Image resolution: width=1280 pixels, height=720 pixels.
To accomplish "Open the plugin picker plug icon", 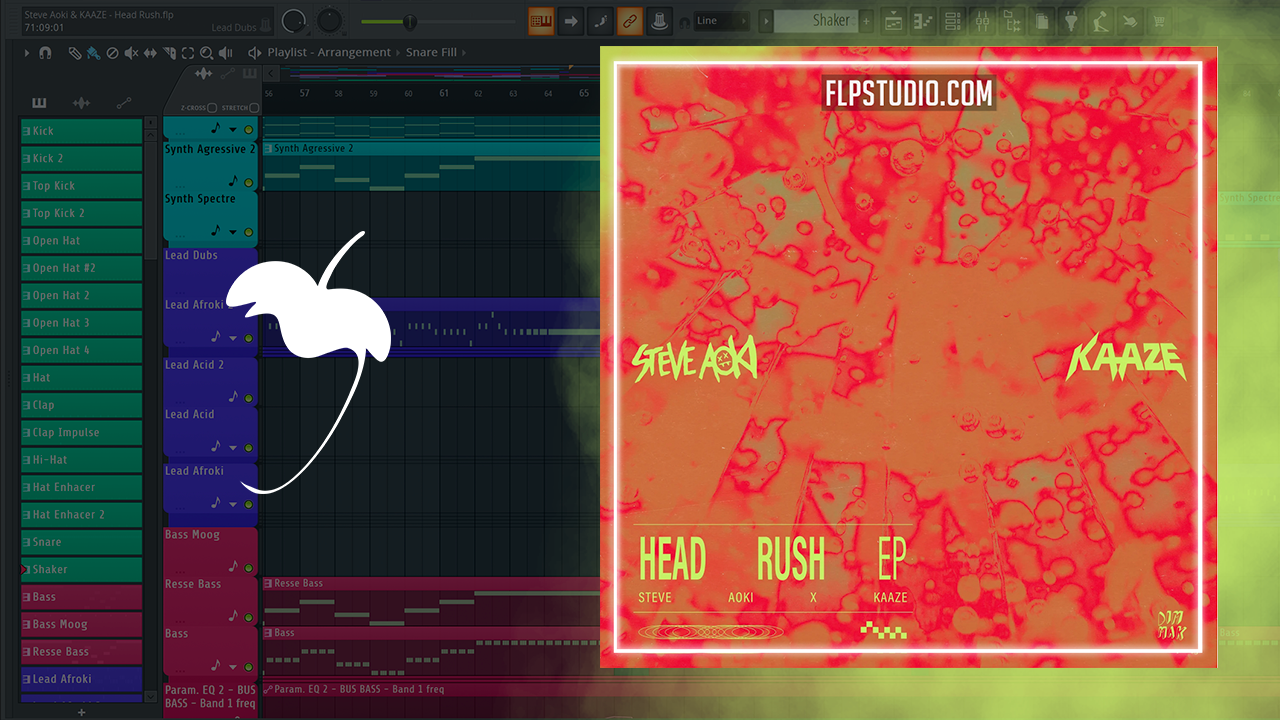I will [1071, 20].
